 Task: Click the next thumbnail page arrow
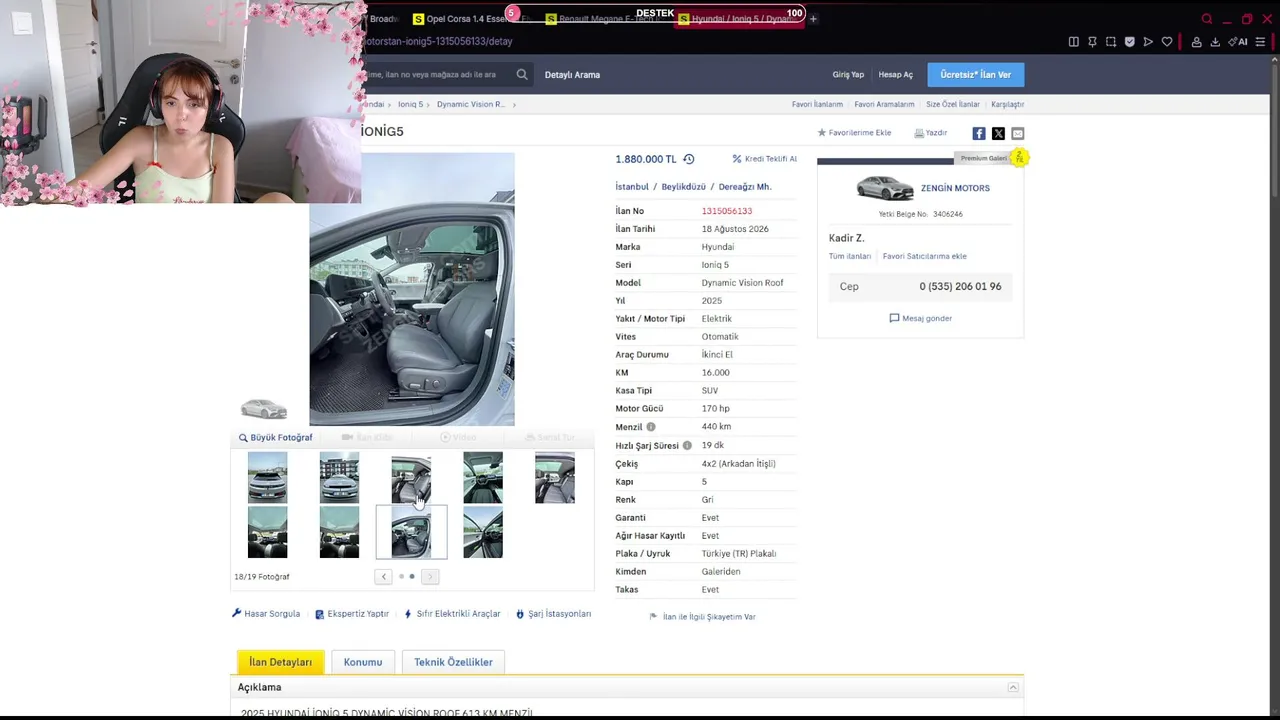(x=430, y=576)
